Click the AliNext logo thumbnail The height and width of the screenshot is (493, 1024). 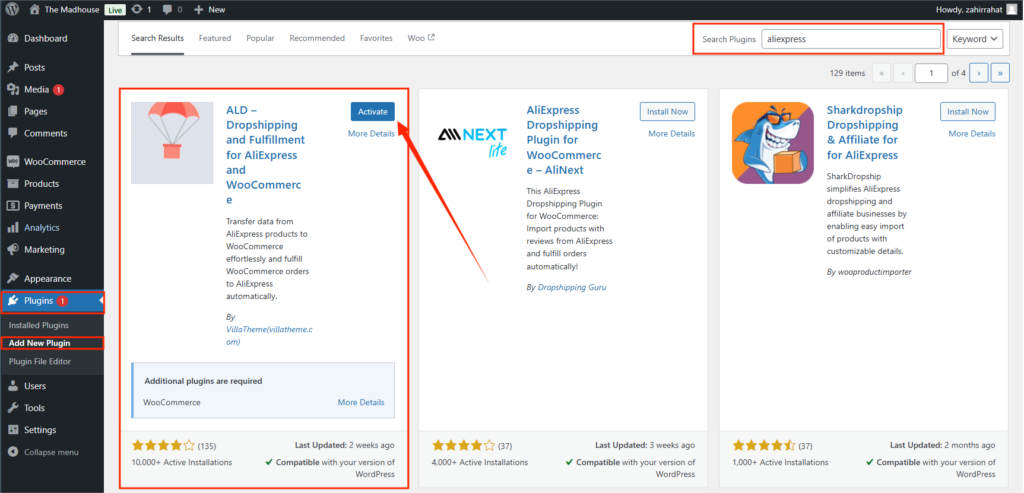coord(472,143)
